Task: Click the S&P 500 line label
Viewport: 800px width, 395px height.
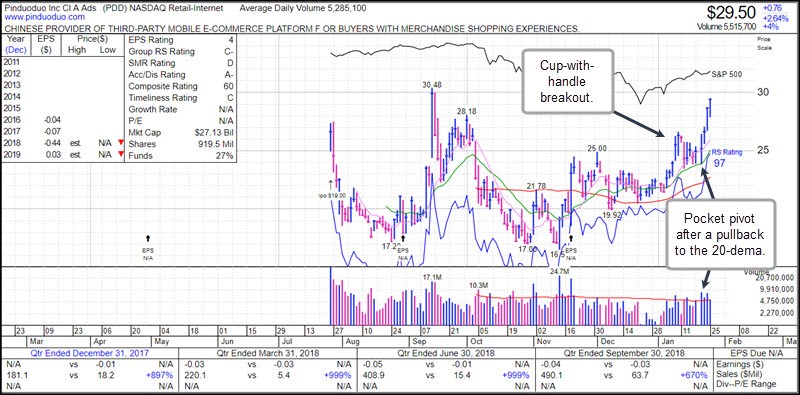Action: tap(728, 75)
